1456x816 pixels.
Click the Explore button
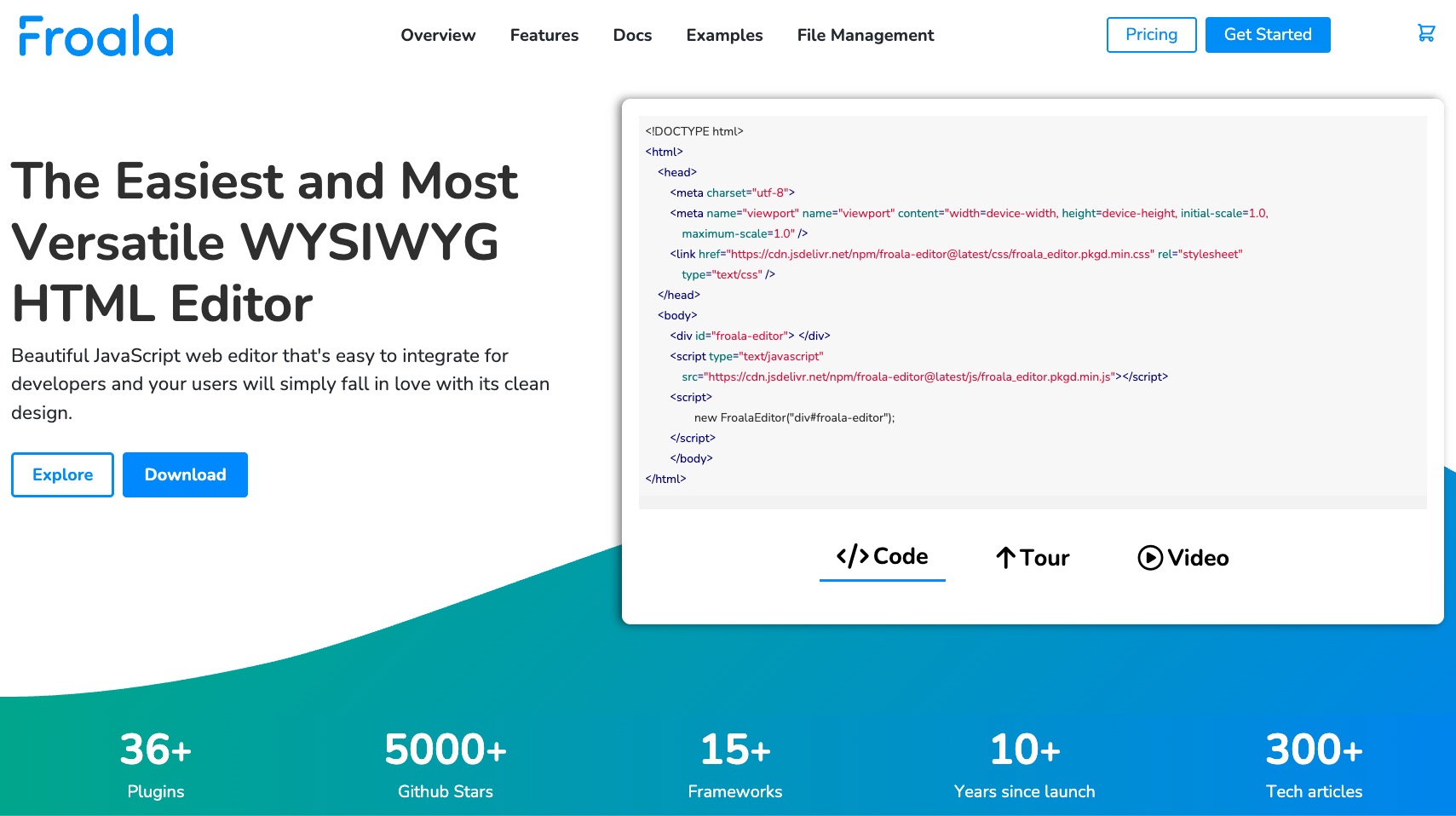click(x=62, y=474)
